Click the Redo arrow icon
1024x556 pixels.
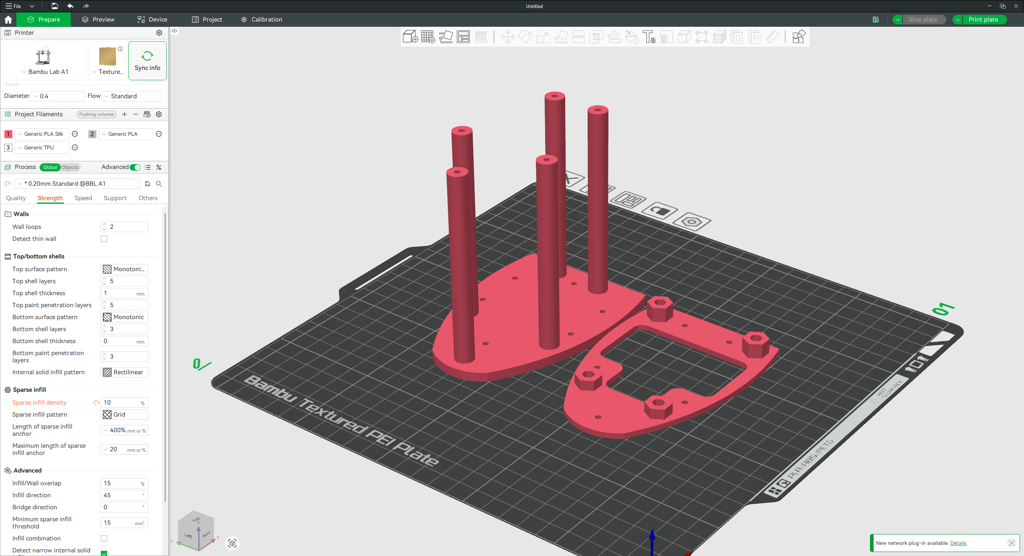tap(86, 6)
